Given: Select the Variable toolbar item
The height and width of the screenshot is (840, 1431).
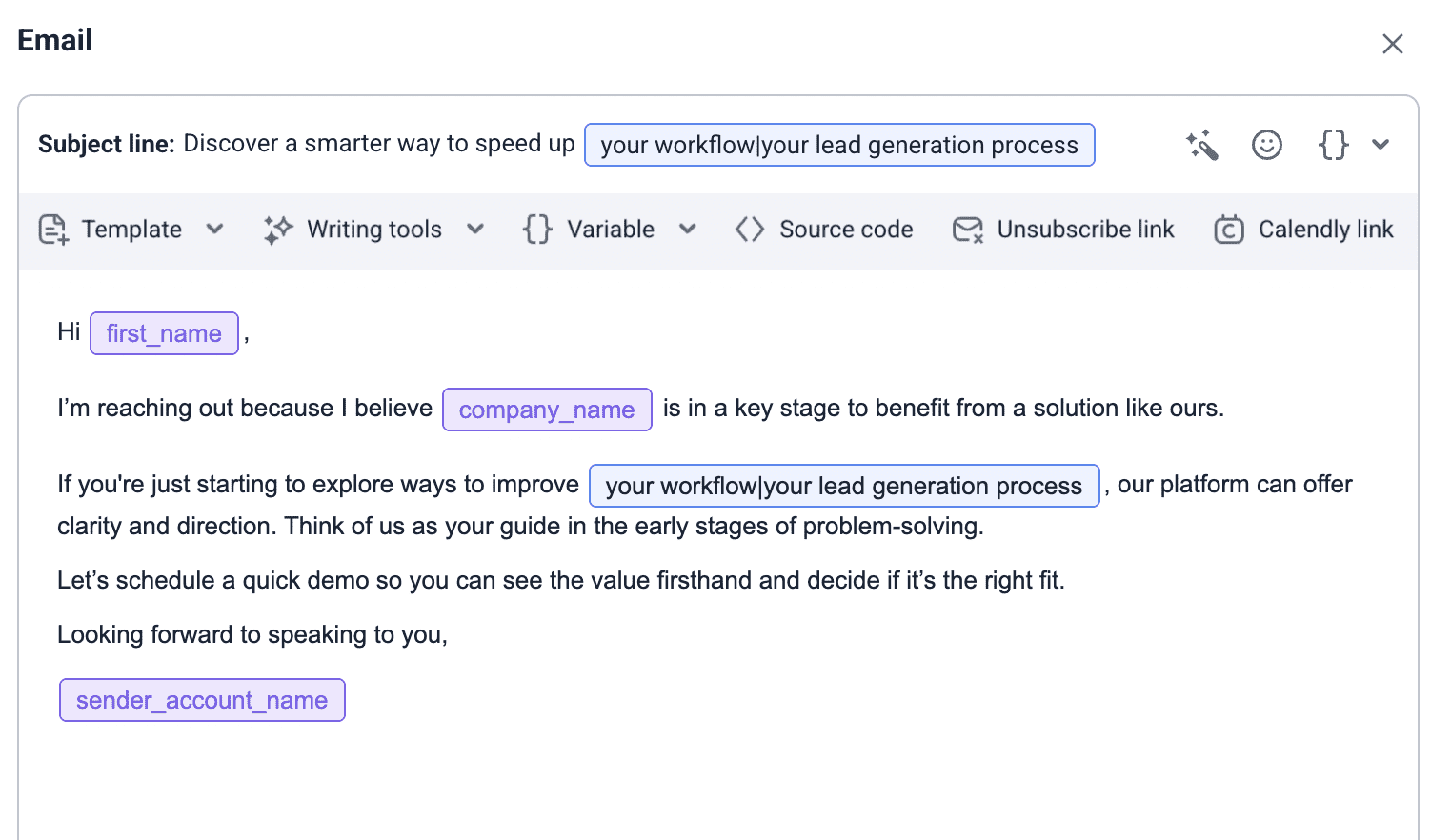Looking at the screenshot, I should click(x=610, y=230).
